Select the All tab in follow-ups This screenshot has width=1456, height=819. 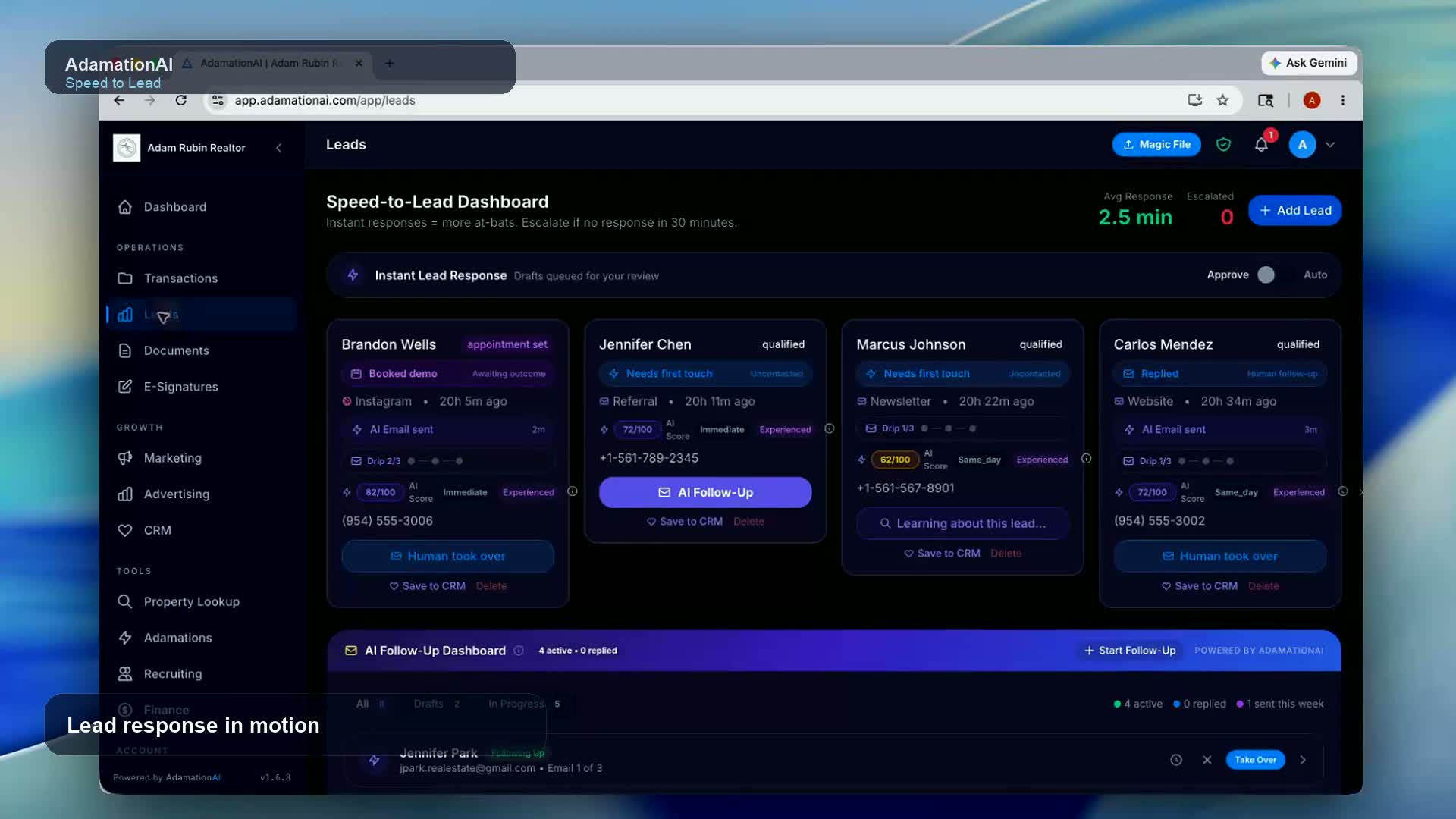click(370, 704)
